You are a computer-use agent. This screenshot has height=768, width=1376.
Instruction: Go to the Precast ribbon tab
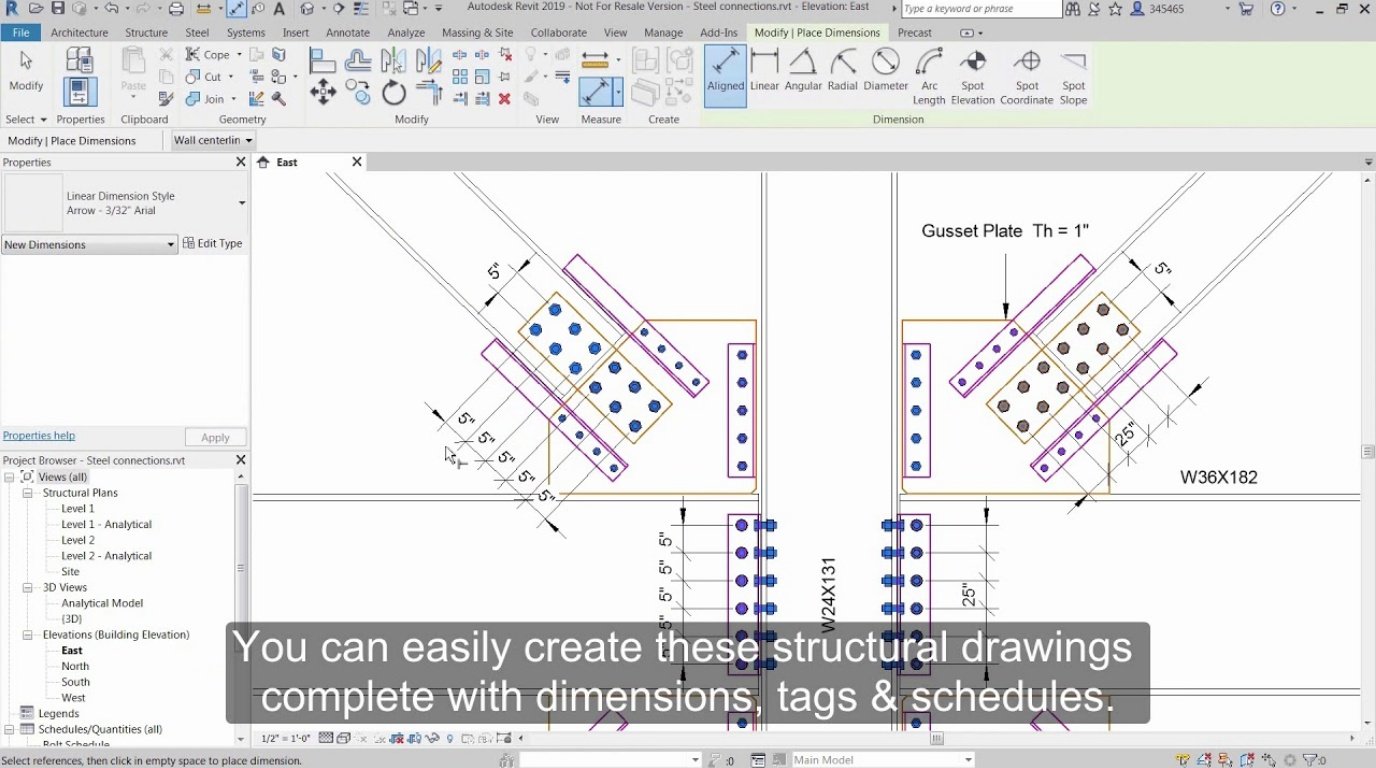(914, 32)
